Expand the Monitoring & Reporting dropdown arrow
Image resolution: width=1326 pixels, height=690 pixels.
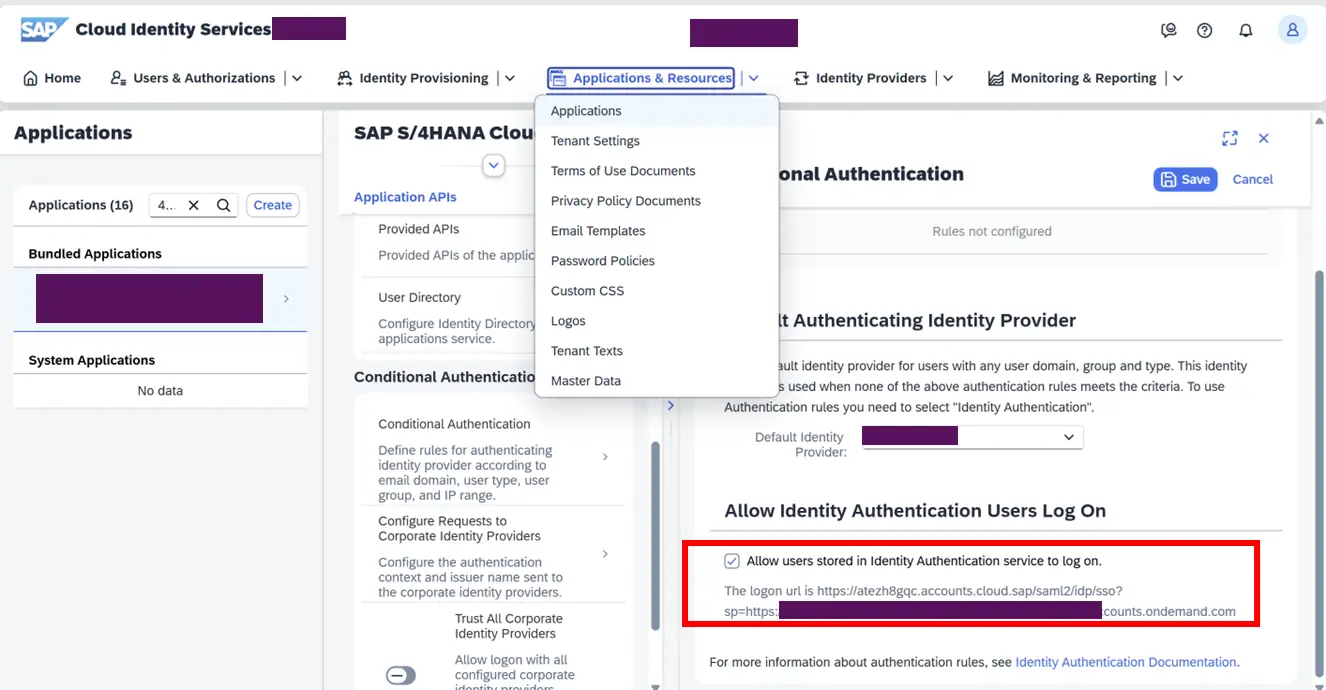(1178, 78)
